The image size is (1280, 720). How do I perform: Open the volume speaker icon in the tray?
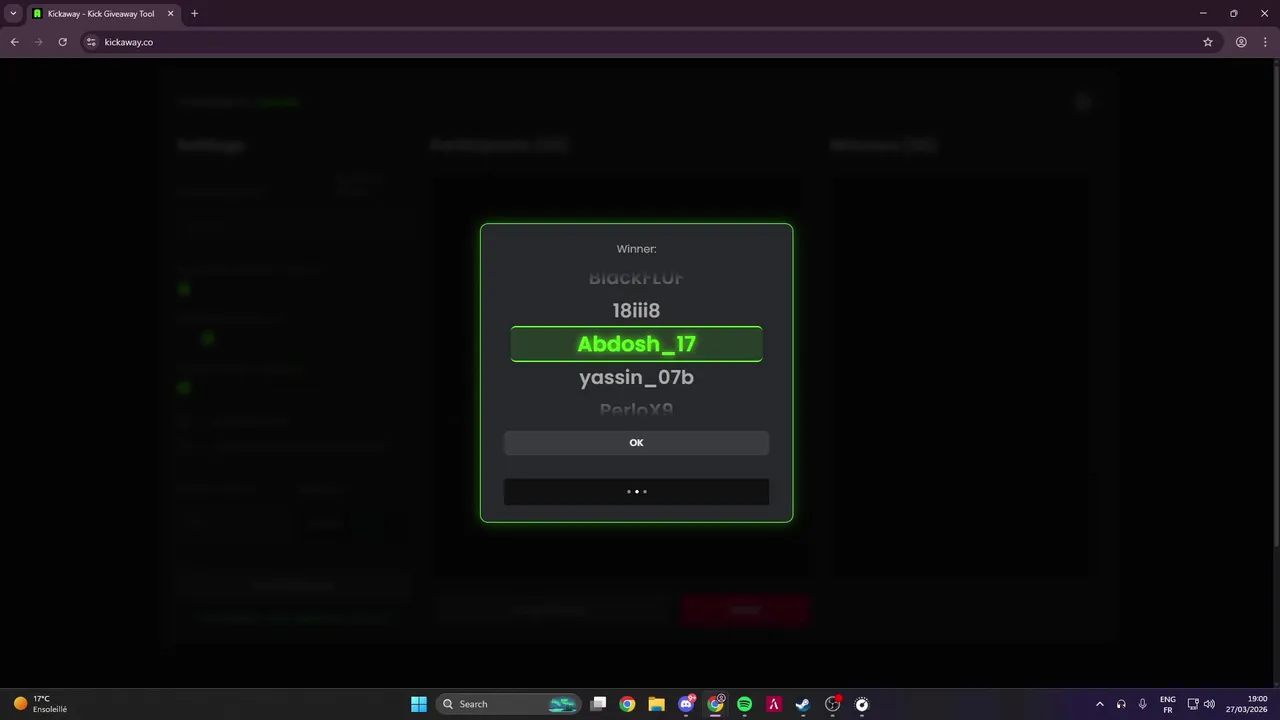pos(1209,704)
